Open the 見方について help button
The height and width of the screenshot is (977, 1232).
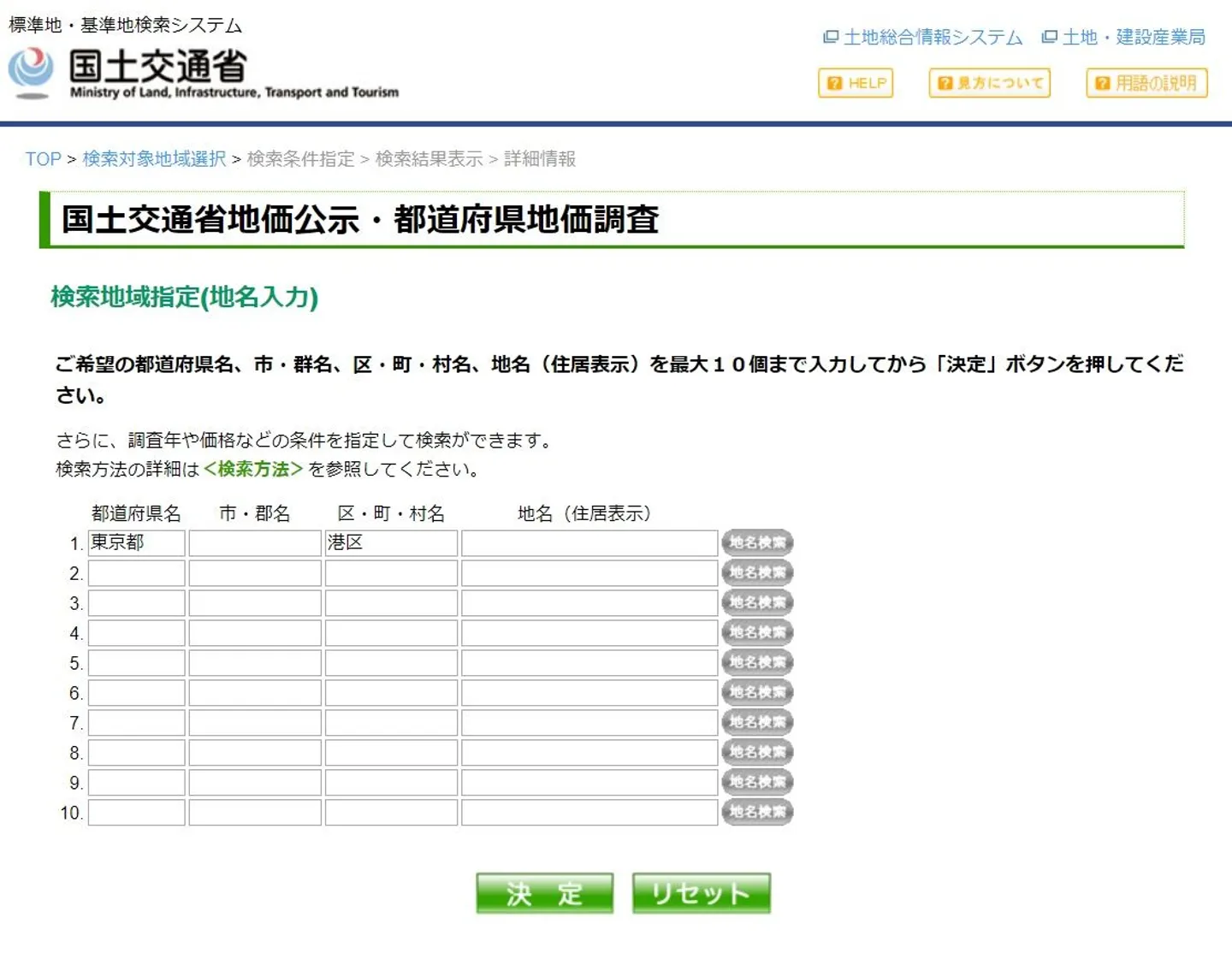coord(989,83)
